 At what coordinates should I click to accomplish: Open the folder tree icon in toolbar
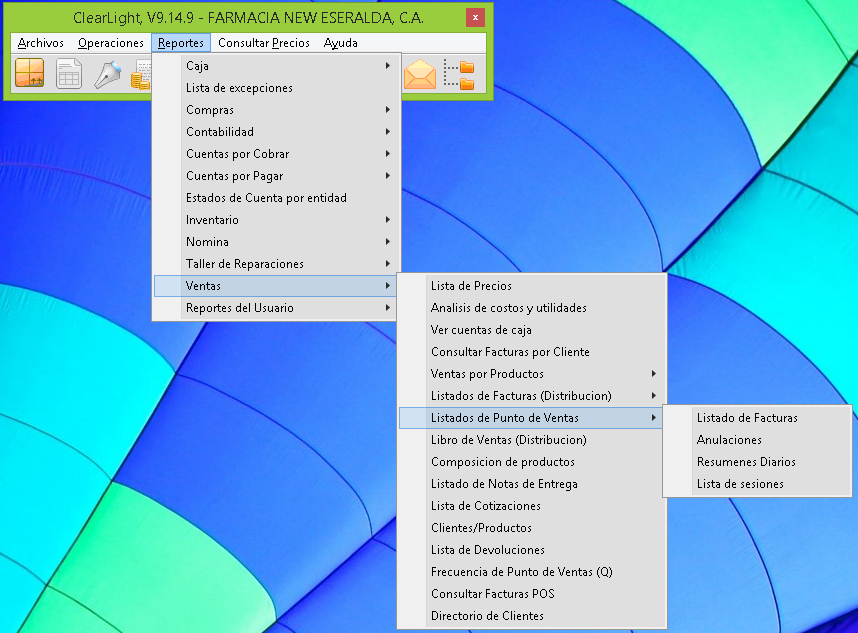point(459,74)
